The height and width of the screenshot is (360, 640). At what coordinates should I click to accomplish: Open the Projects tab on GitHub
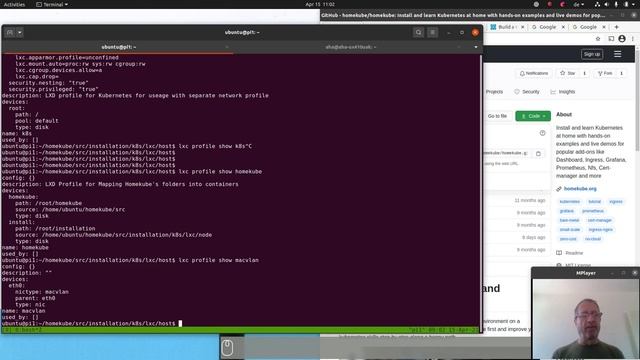494,92
